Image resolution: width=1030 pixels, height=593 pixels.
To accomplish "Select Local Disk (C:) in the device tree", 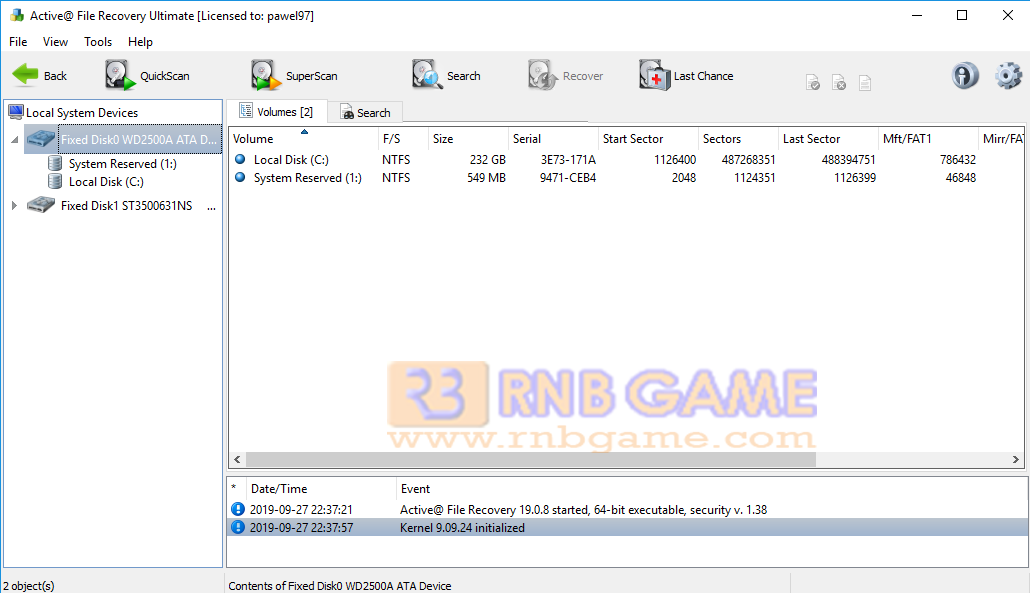I will coord(106,181).
